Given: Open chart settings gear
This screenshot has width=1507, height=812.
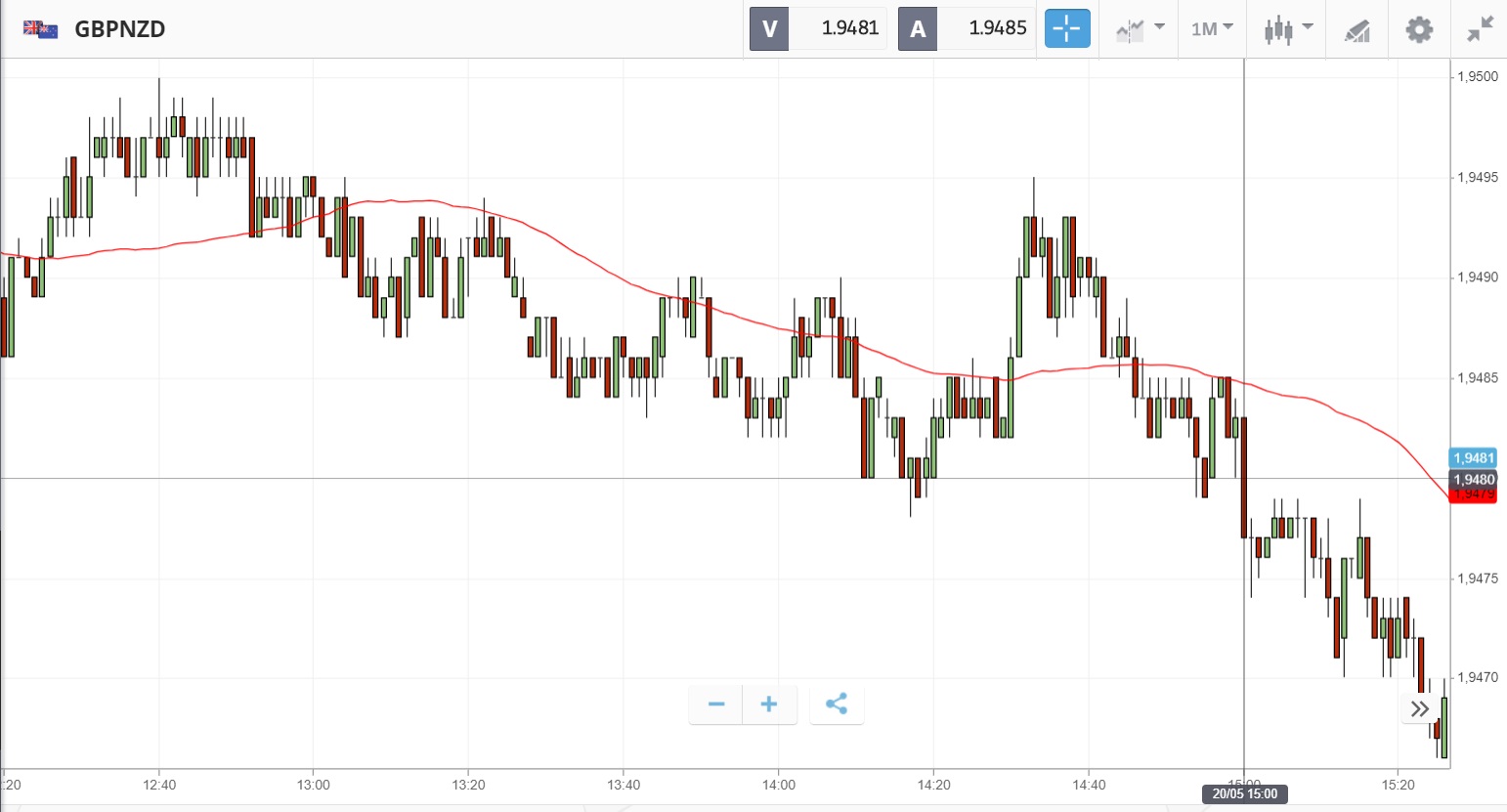Looking at the screenshot, I should pyautogui.click(x=1419, y=29).
